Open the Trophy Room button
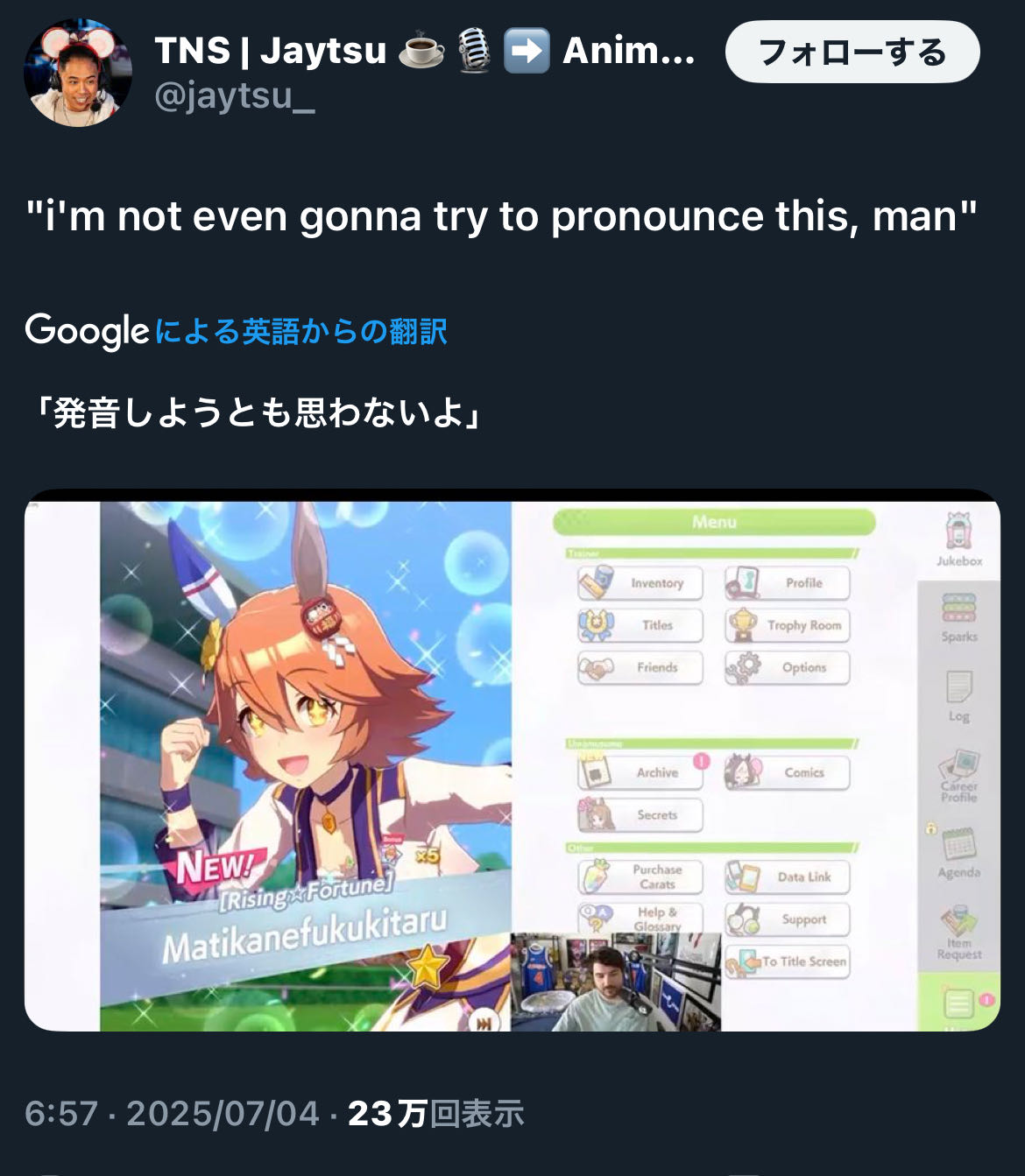Screen dimensions: 1025x1176 point(787,625)
